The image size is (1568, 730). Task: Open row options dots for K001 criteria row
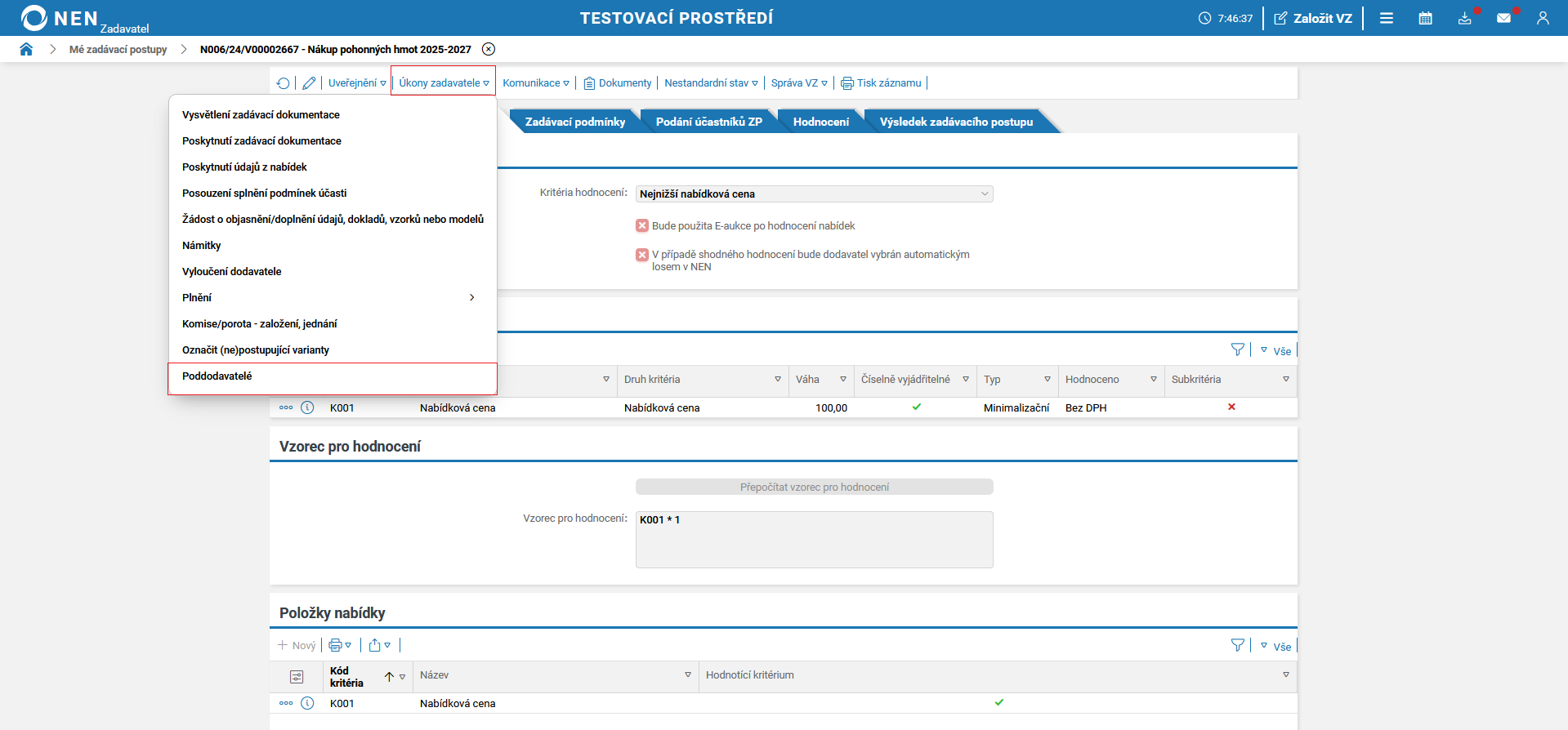[286, 407]
